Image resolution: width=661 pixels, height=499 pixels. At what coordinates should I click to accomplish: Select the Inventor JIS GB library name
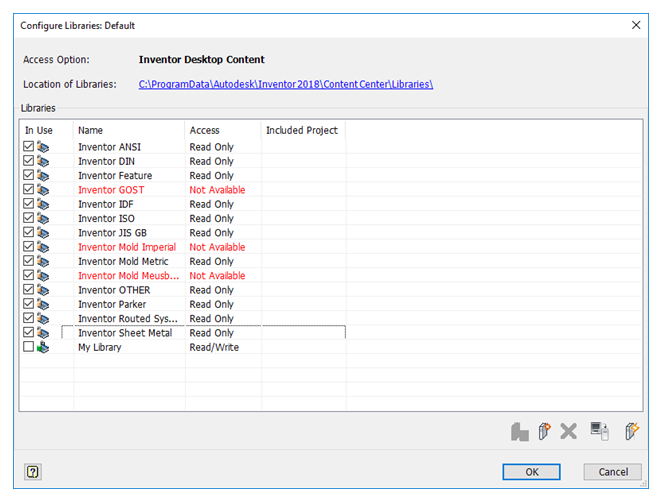click(x=113, y=233)
